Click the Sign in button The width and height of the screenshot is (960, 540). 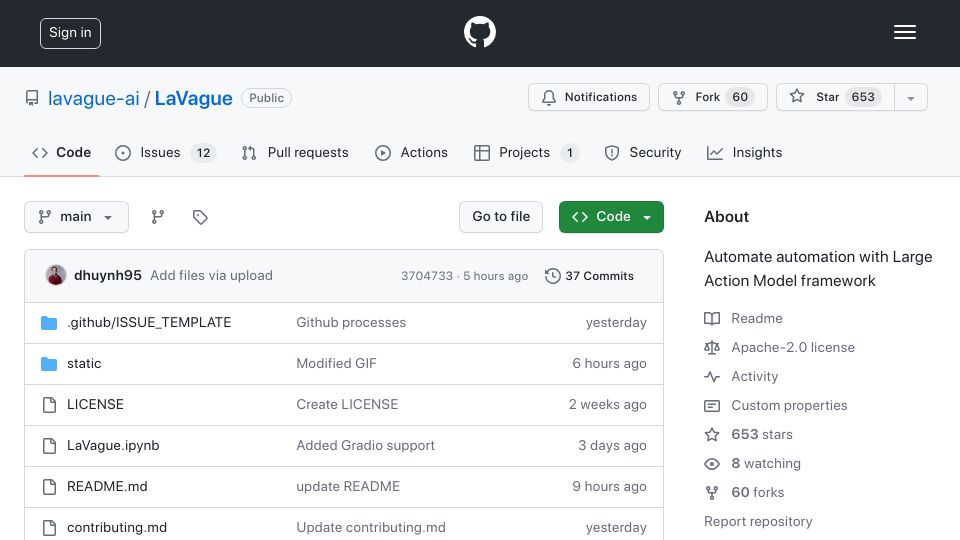(70, 33)
